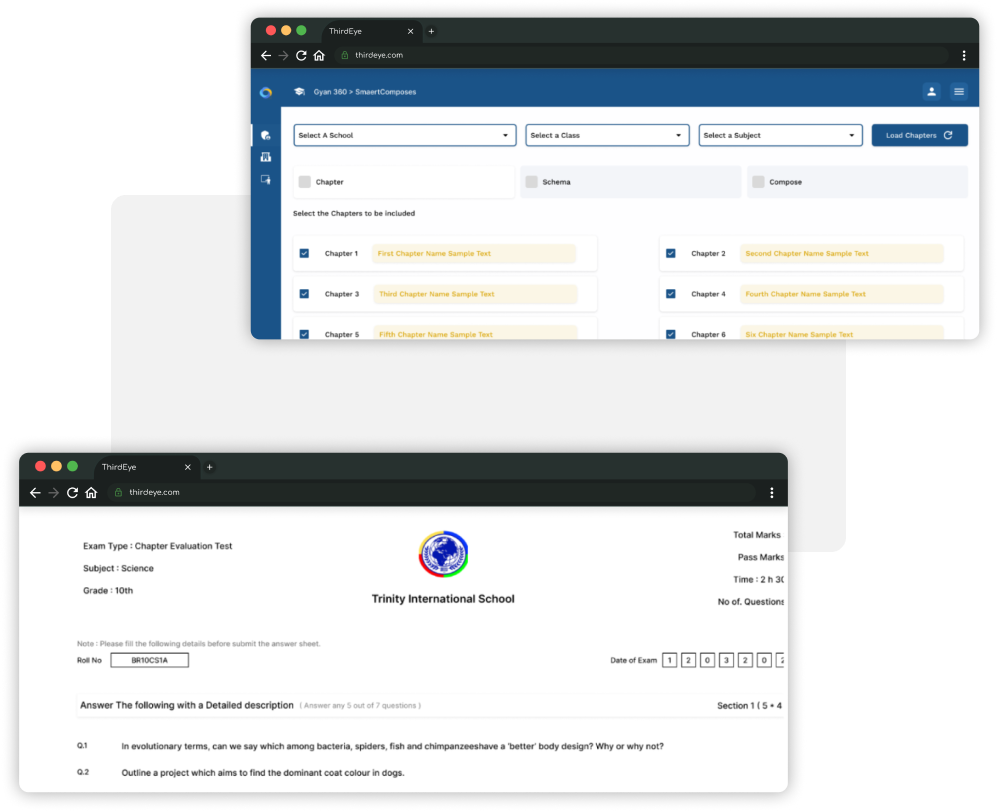This screenshot has height=812, width=998.
Task: Open the hamburger menu in blue header
Action: click(x=959, y=92)
